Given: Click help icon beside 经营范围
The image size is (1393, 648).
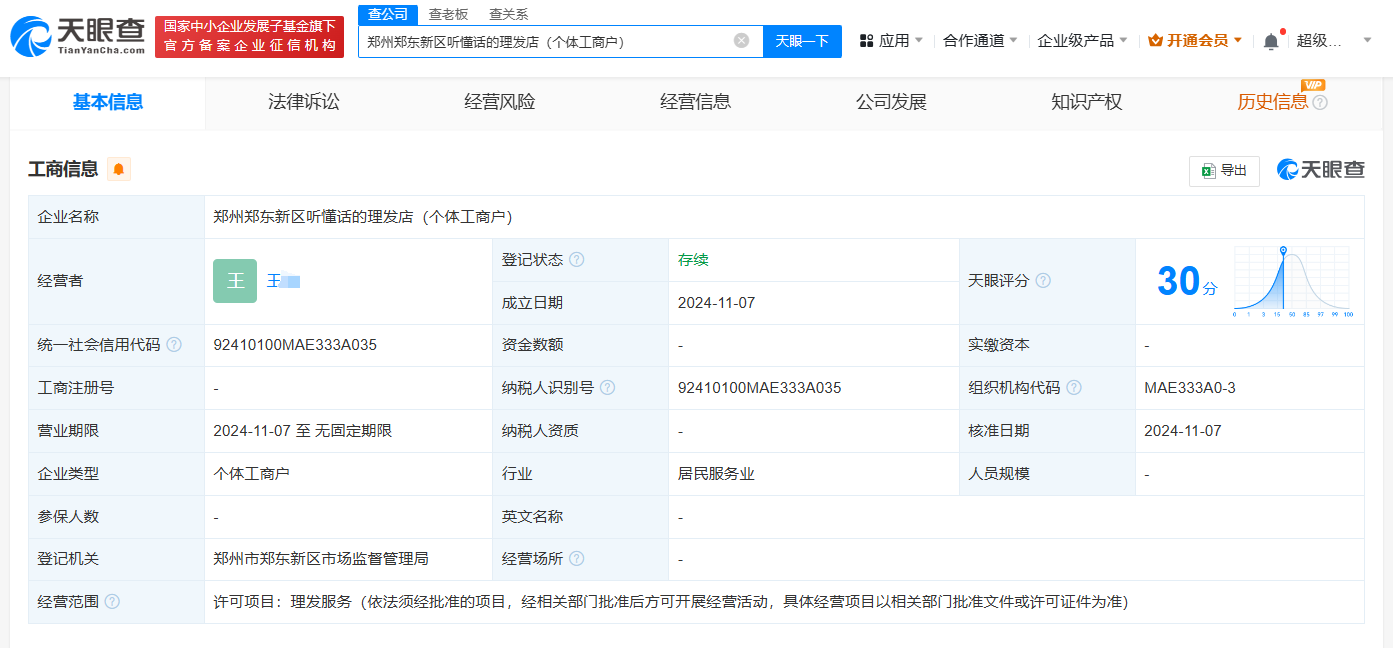Looking at the screenshot, I should click(112, 602).
